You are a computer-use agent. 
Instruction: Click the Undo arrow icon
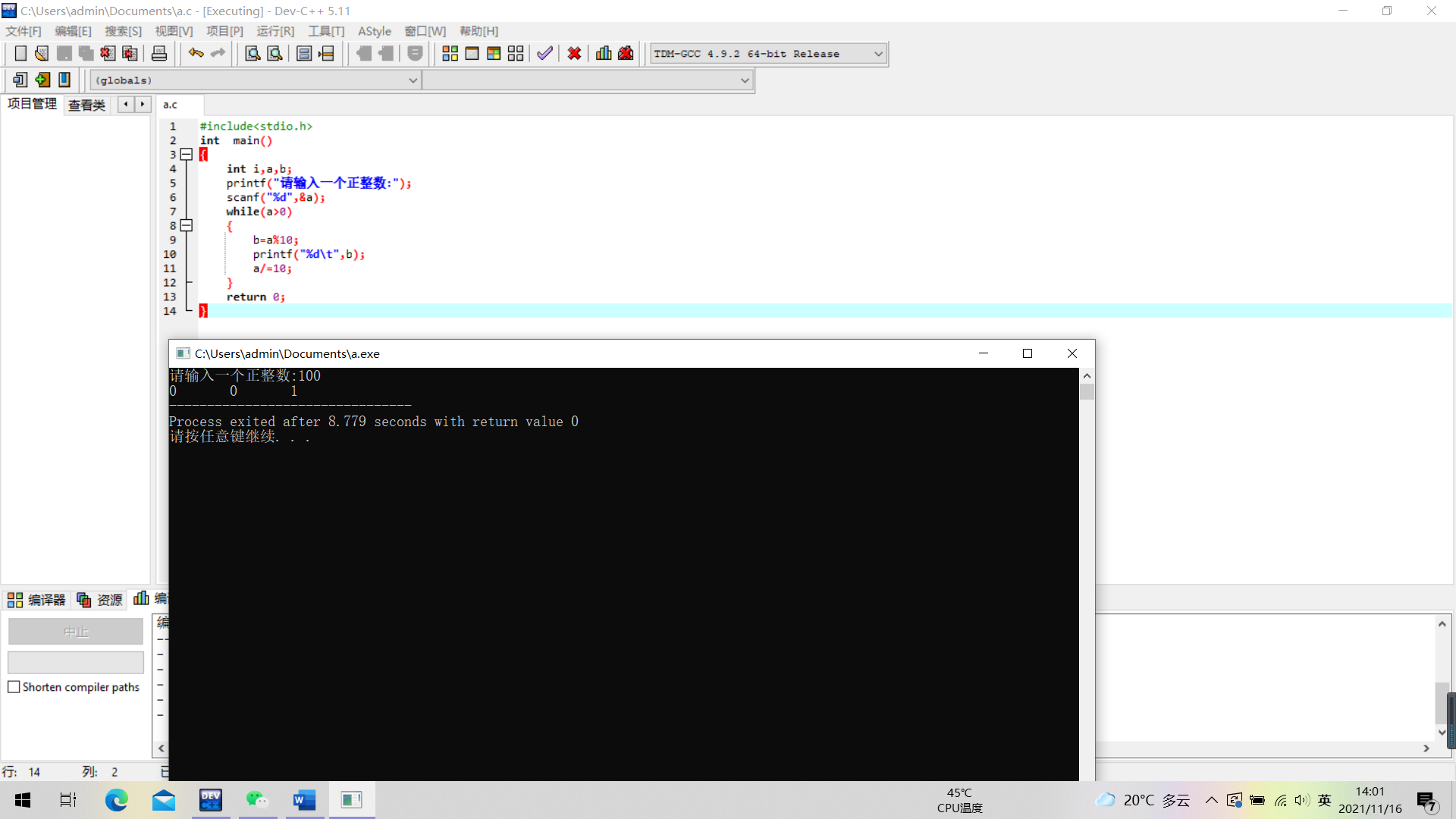(196, 54)
